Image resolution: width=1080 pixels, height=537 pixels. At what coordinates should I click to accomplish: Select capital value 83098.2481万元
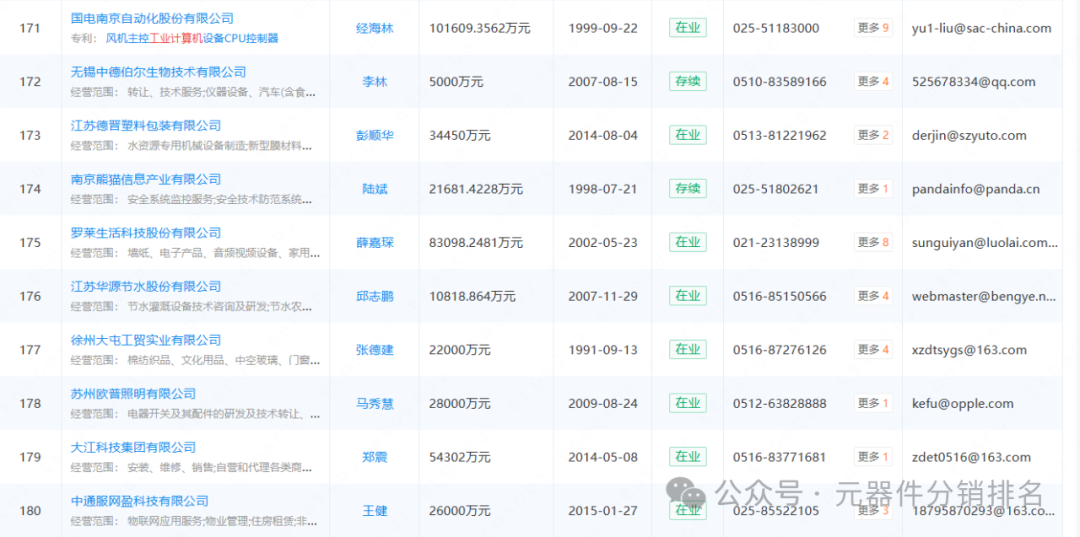pos(476,243)
